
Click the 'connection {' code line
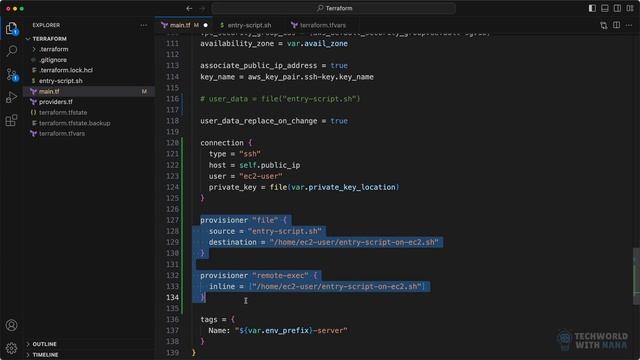(227, 143)
